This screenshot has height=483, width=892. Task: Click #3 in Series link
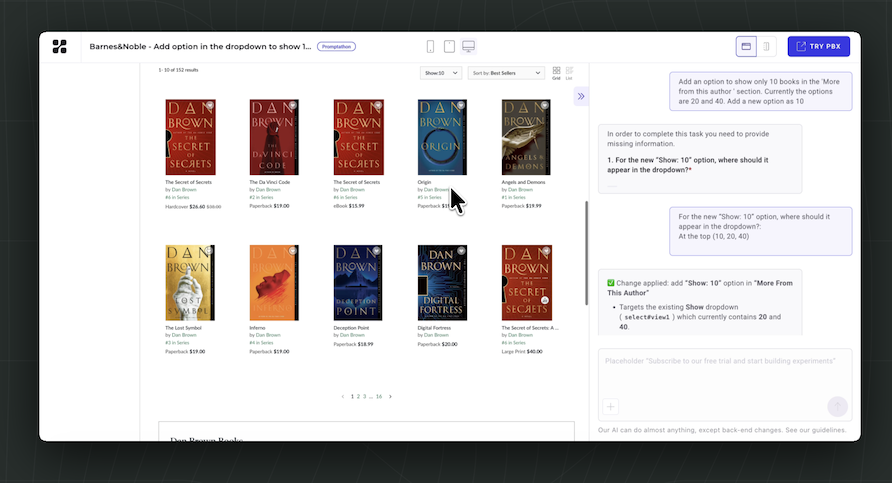point(177,342)
